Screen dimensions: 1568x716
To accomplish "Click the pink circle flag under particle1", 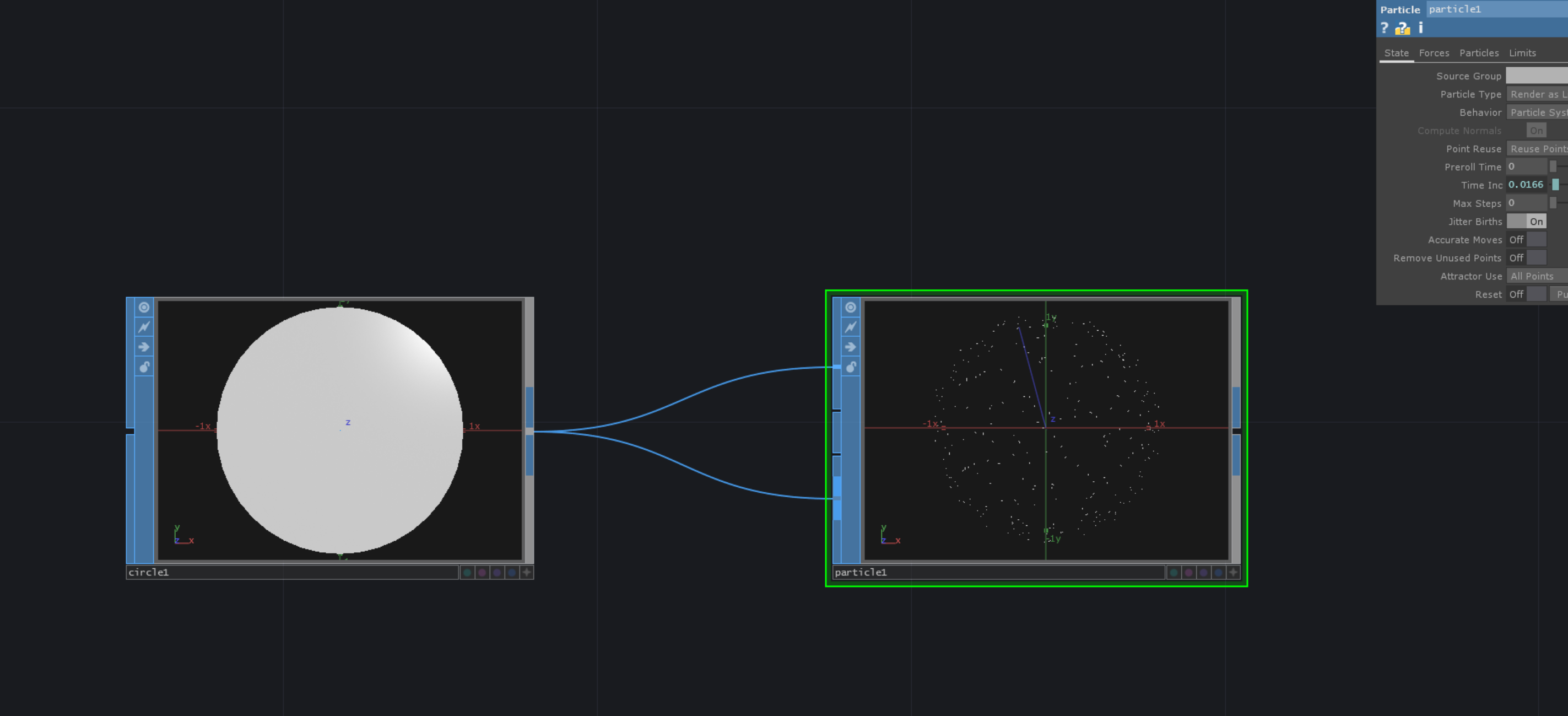I will coord(1189,572).
